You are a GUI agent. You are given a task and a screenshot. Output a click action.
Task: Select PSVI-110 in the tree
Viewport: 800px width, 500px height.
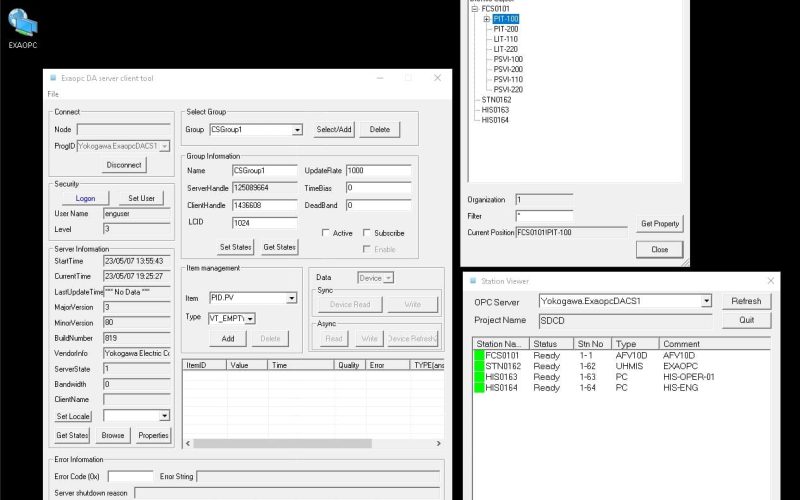(x=508, y=80)
